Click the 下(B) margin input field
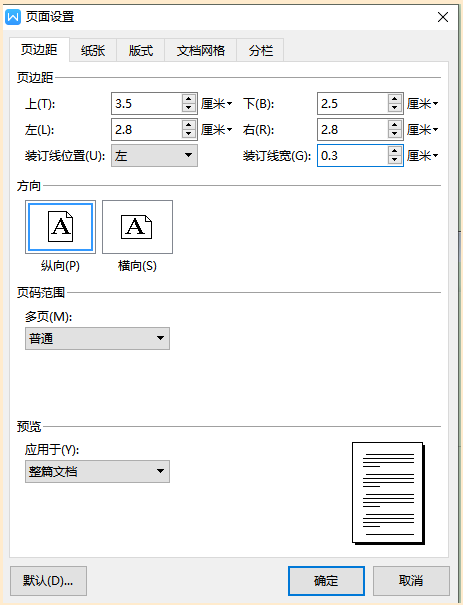463x605 pixels. [353, 103]
